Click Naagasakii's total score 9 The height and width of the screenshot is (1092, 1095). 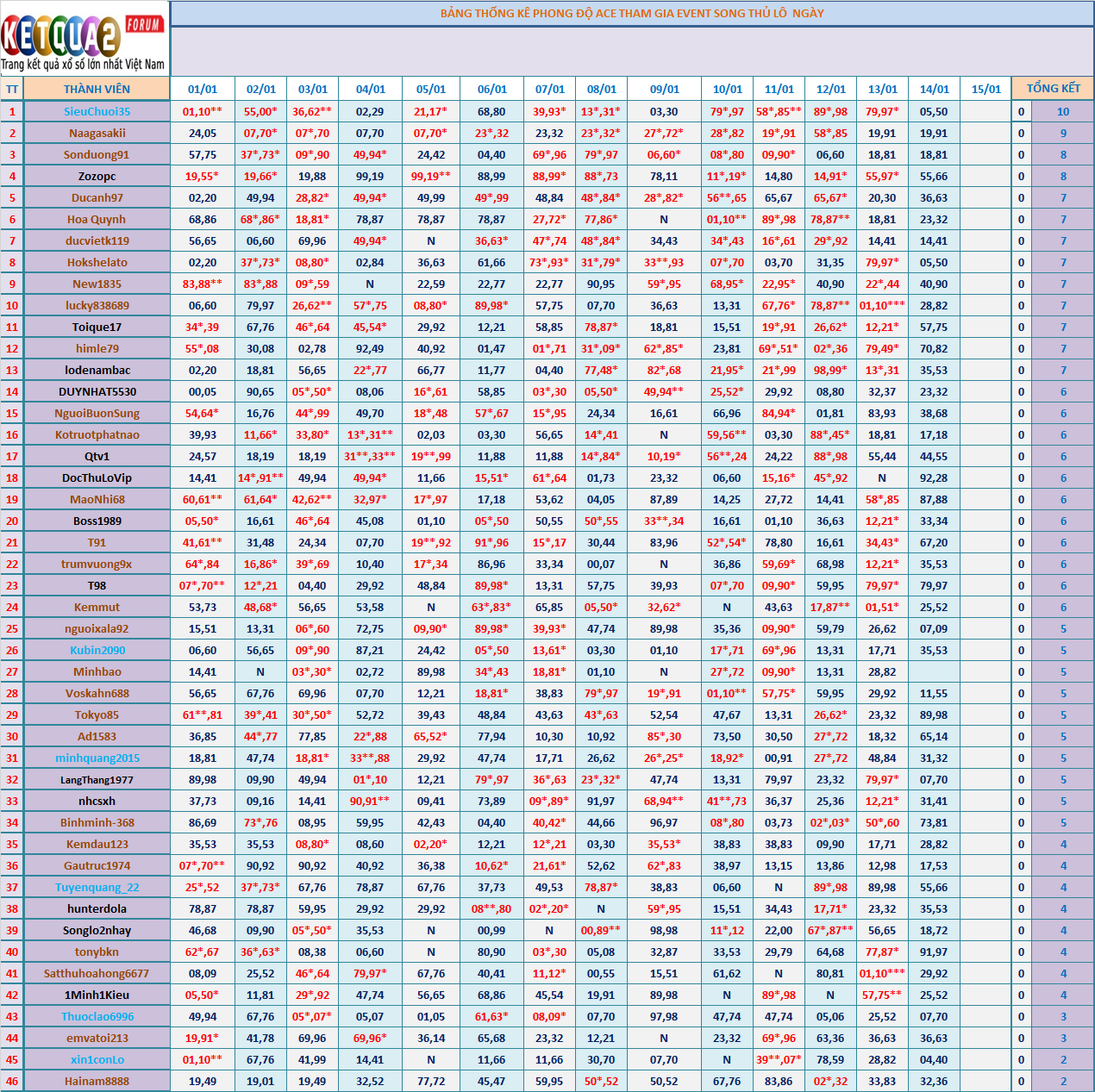pyautogui.click(x=1063, y=133)
